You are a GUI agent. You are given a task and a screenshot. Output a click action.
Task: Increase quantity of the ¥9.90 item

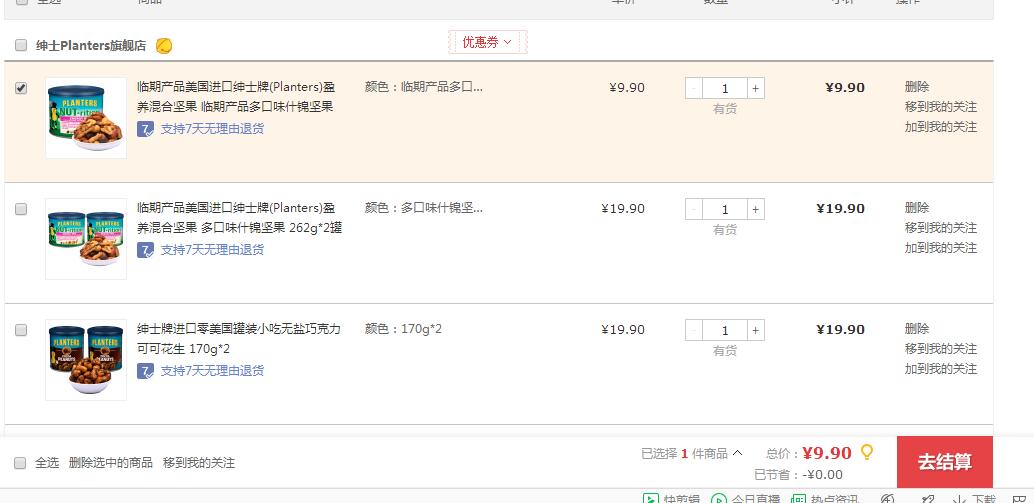tap(756, 88)
